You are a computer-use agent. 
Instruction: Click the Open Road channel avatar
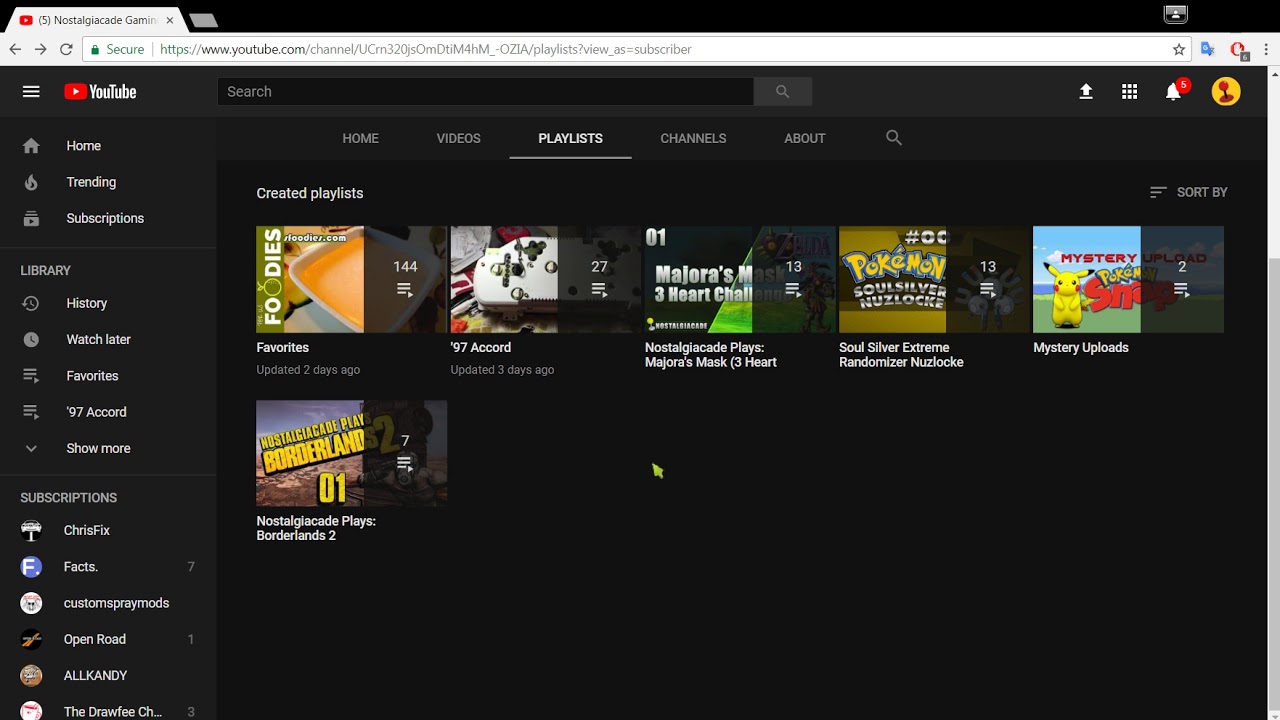click(x=31, y=639)
